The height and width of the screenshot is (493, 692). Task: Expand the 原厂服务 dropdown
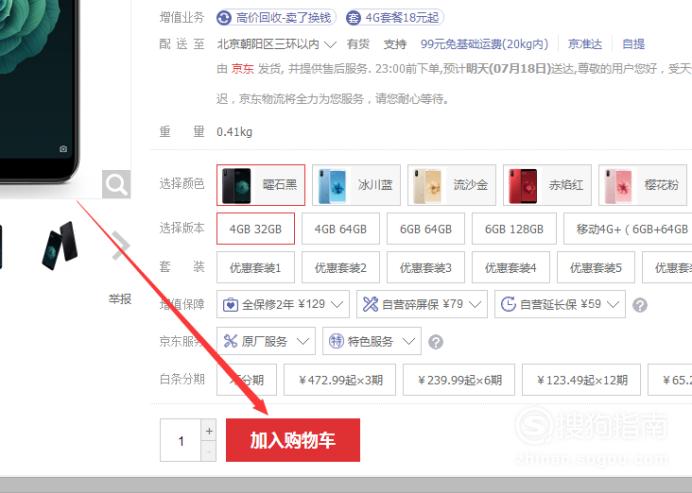(x=266, y=341)
